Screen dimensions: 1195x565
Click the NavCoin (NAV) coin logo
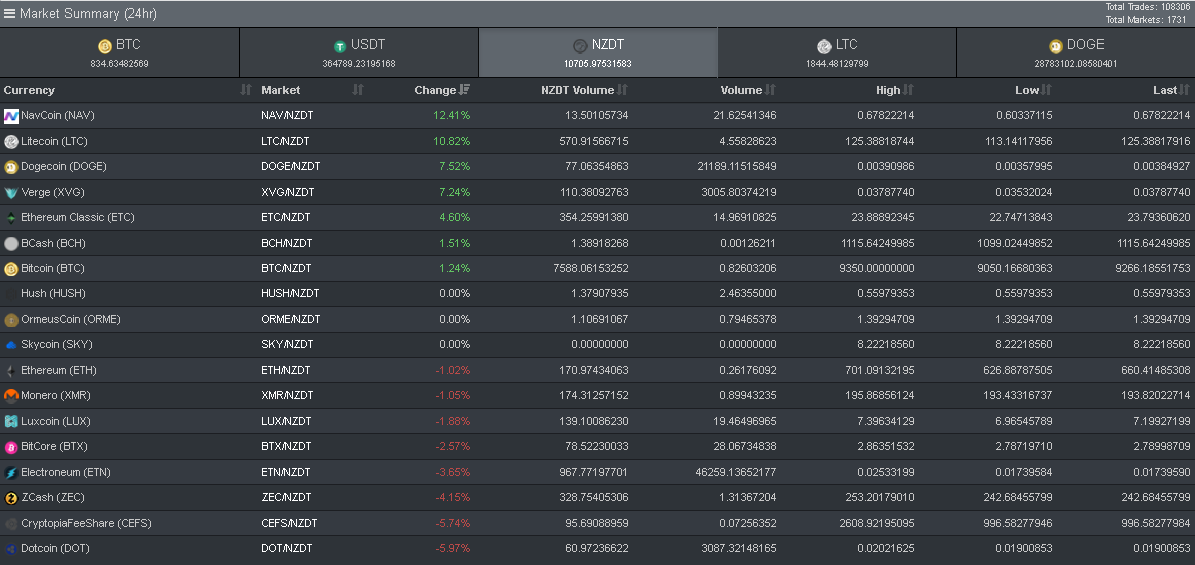(x=11, y=116)
